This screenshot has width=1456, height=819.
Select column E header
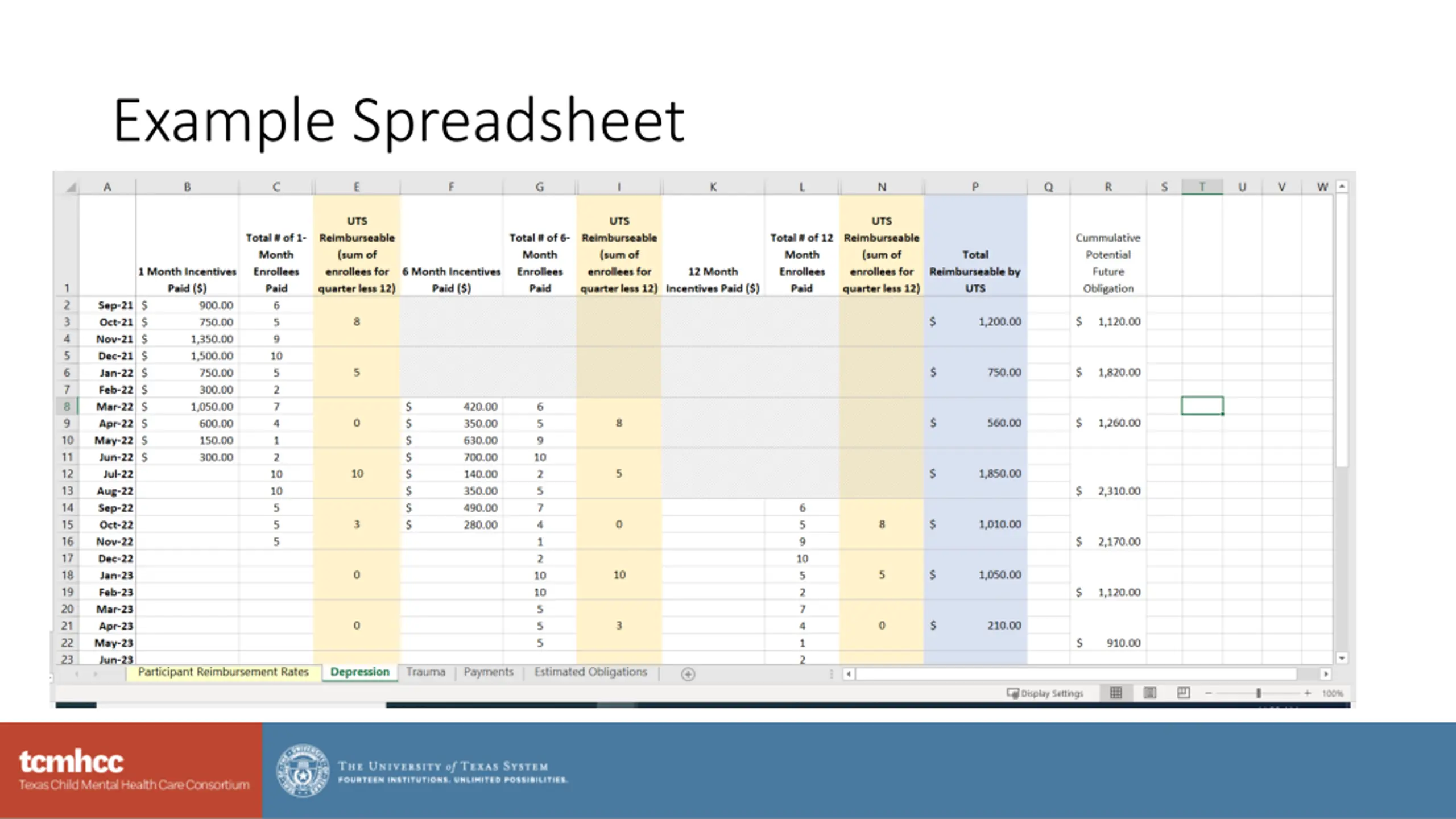(x=357, y=187)
